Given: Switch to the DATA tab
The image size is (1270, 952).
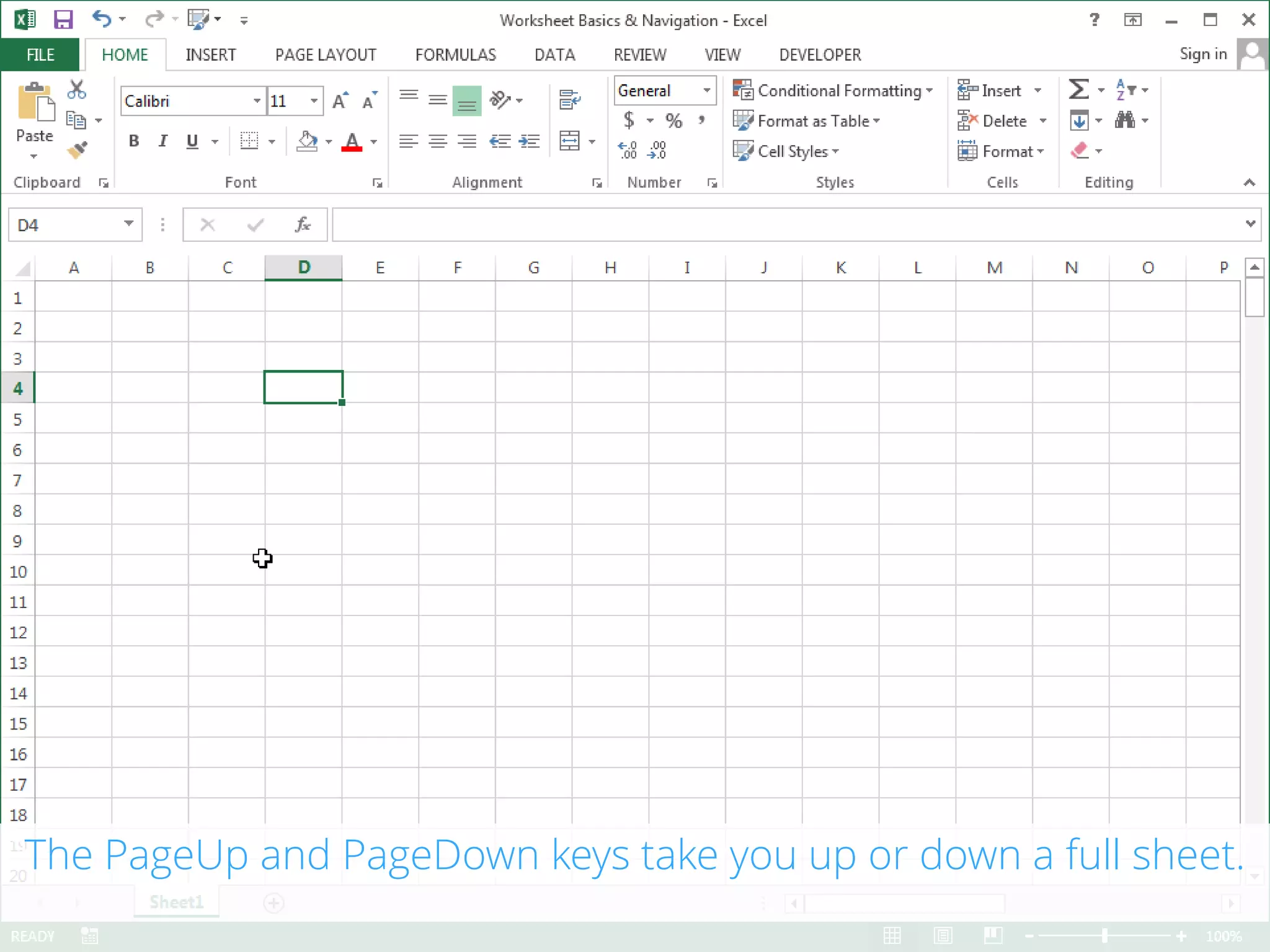Looking at the screenshot, I should (x=555, y=55).
